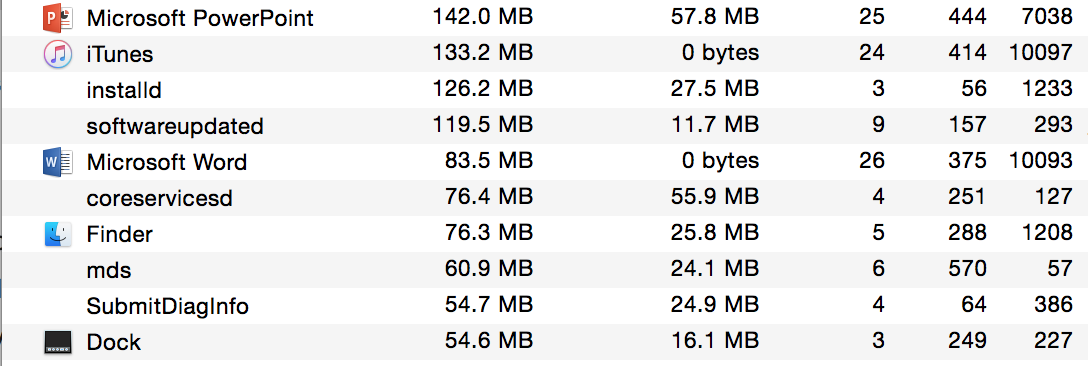
Task: Select the mds process row
Action: click(544, 270)
